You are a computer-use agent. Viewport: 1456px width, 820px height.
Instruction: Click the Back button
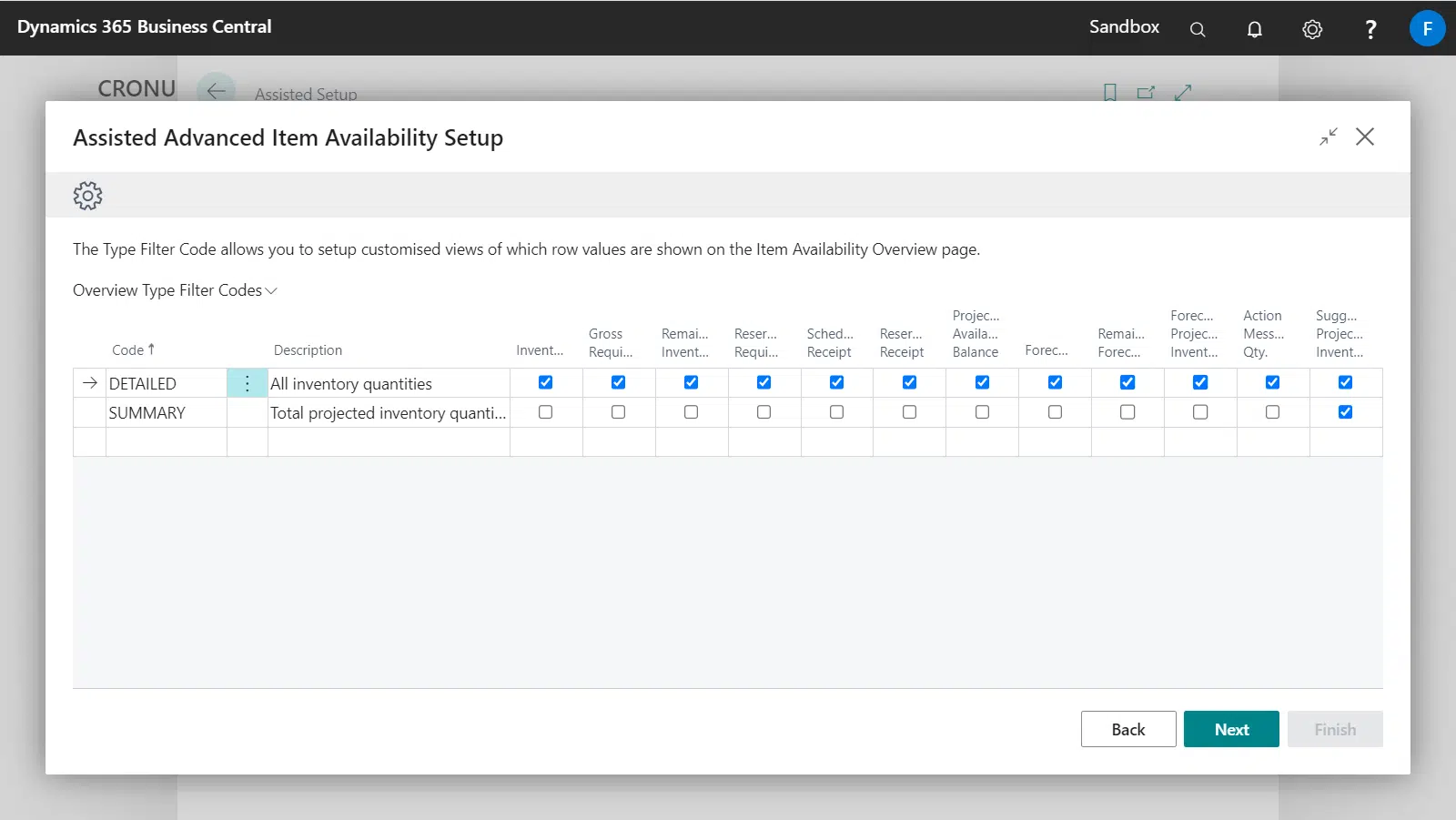[x=1127, y=729]
